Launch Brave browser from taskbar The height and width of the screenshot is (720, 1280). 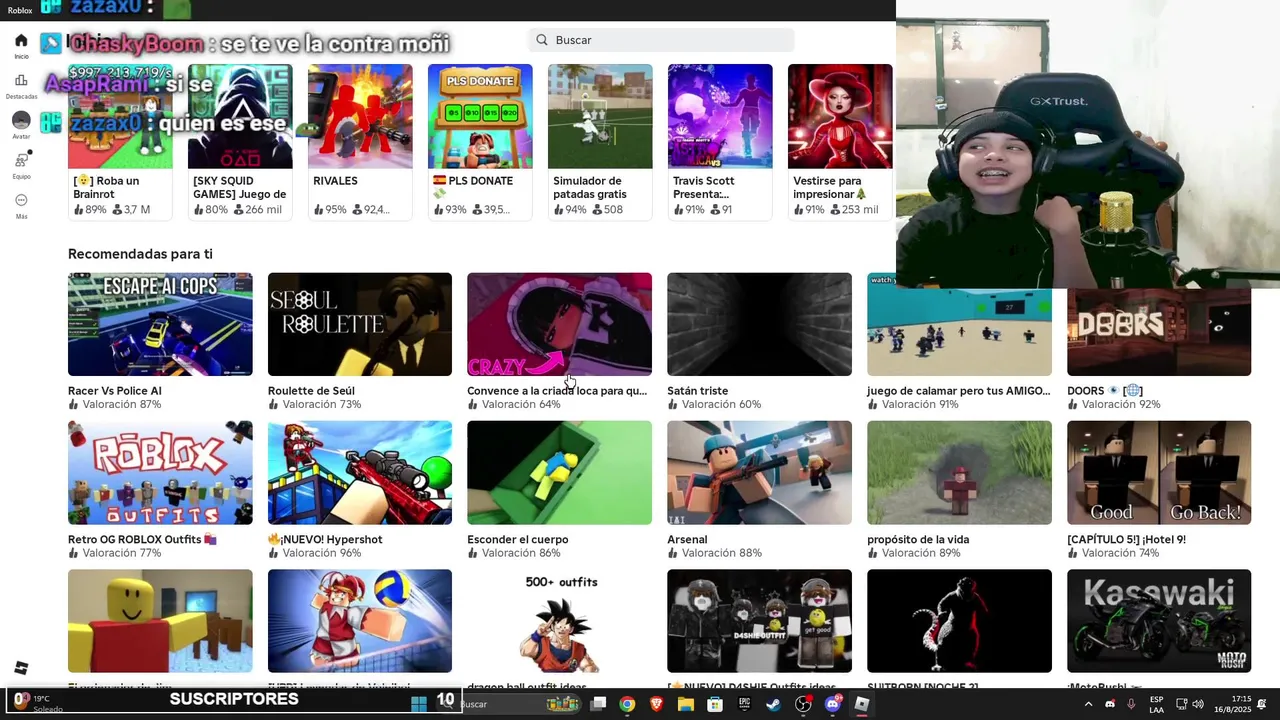tap(656, 704)
